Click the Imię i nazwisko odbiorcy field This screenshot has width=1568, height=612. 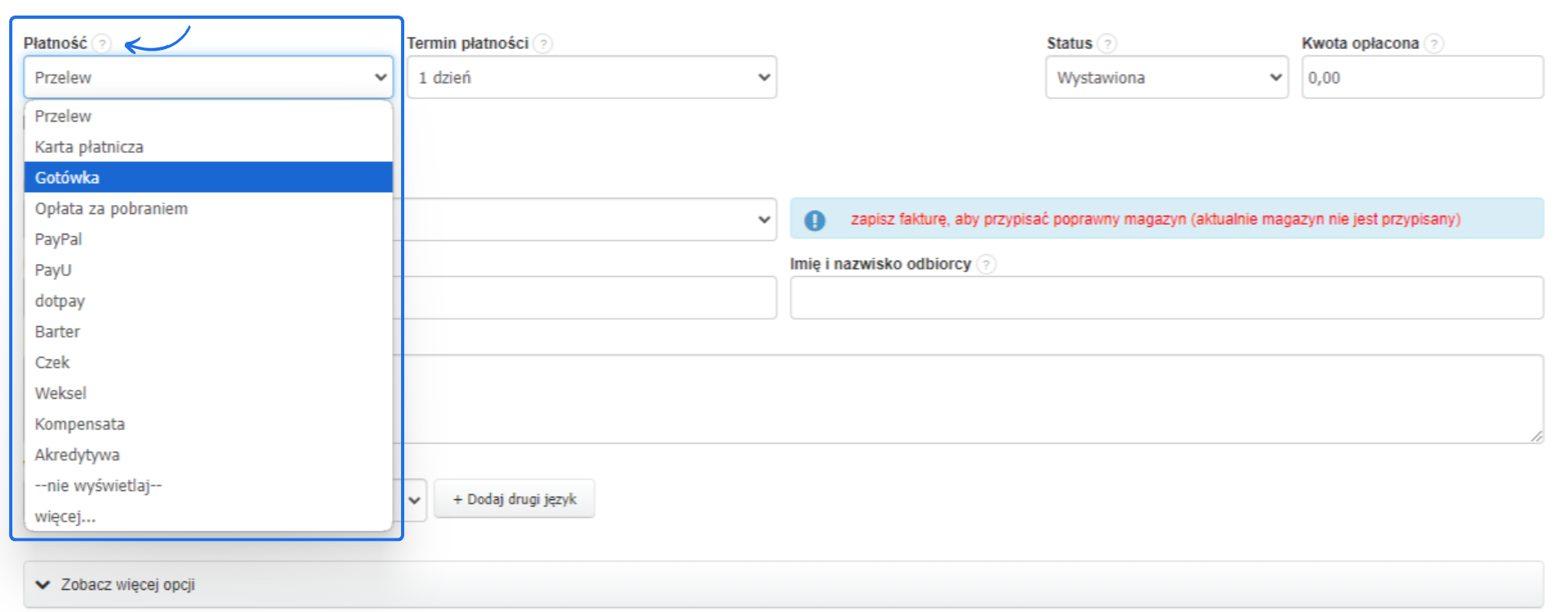coord(1166,297)
